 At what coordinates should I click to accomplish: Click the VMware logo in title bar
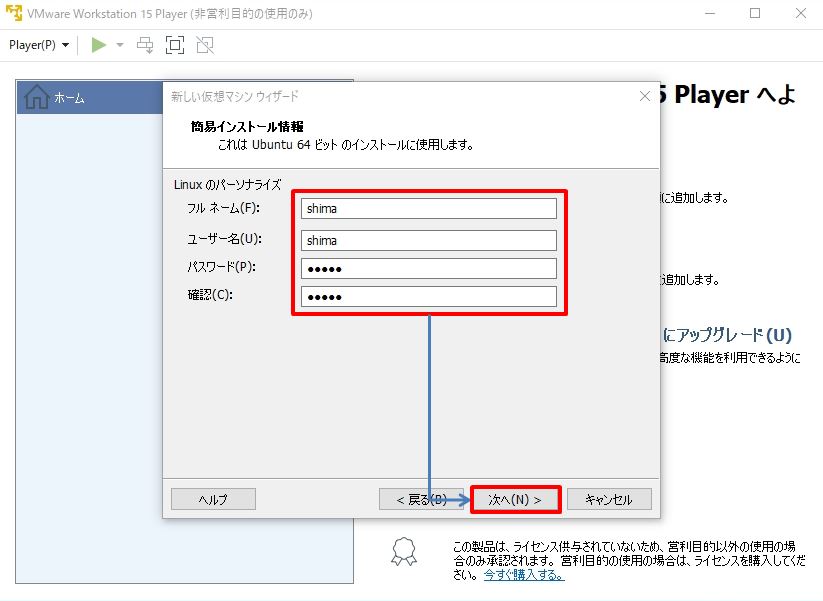(14, 13)
